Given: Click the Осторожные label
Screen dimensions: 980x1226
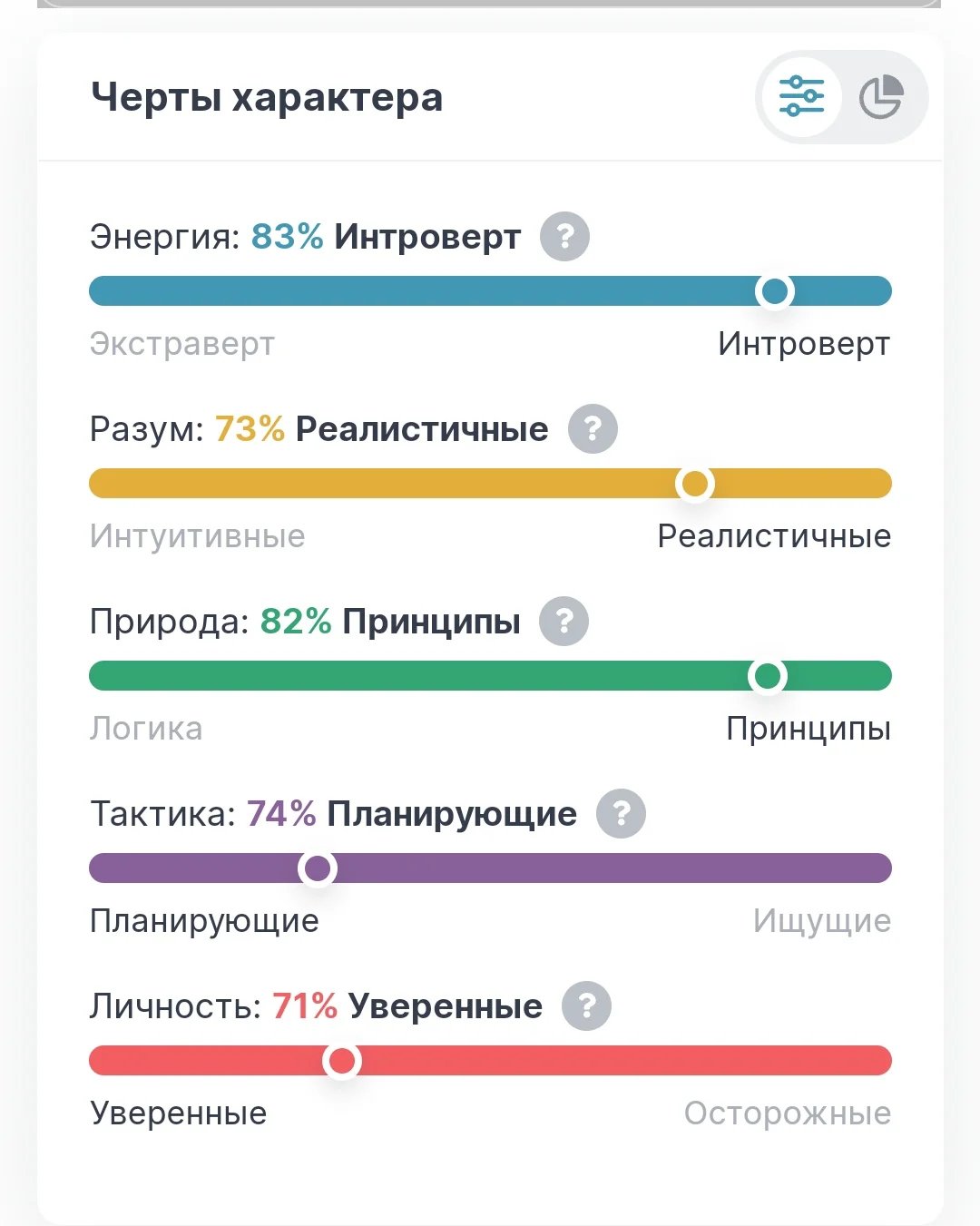Looking at the screenshot, I should (788, 1113).
